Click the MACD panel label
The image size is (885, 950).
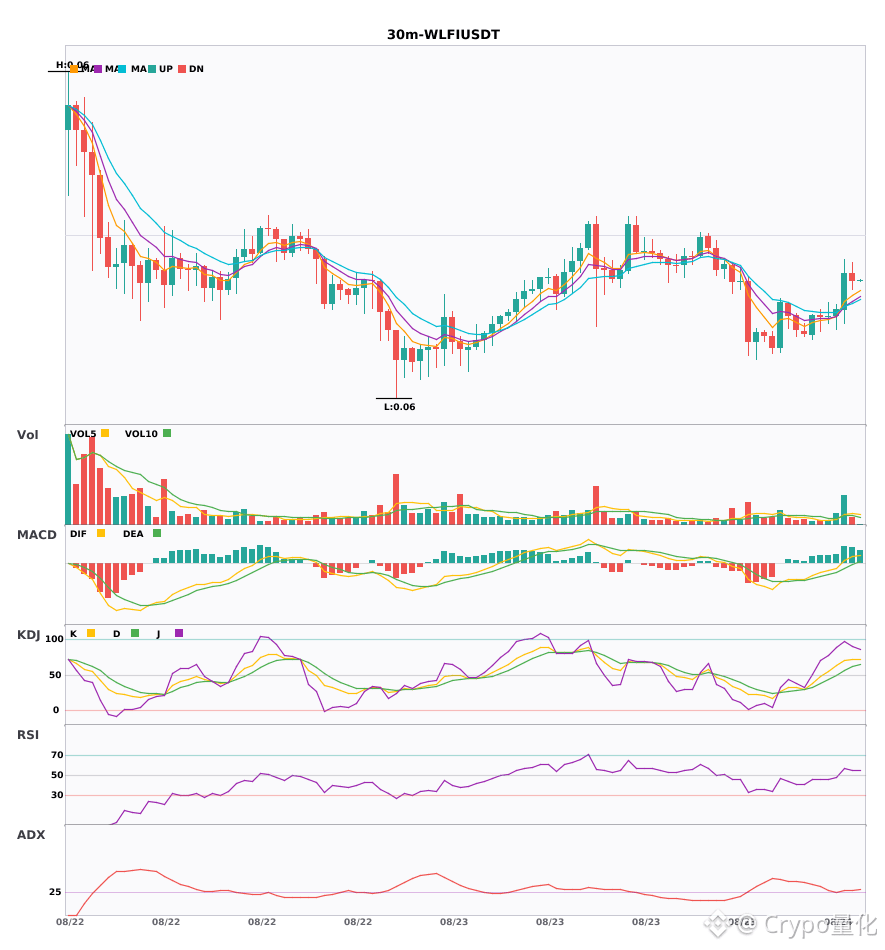point(36,534)
